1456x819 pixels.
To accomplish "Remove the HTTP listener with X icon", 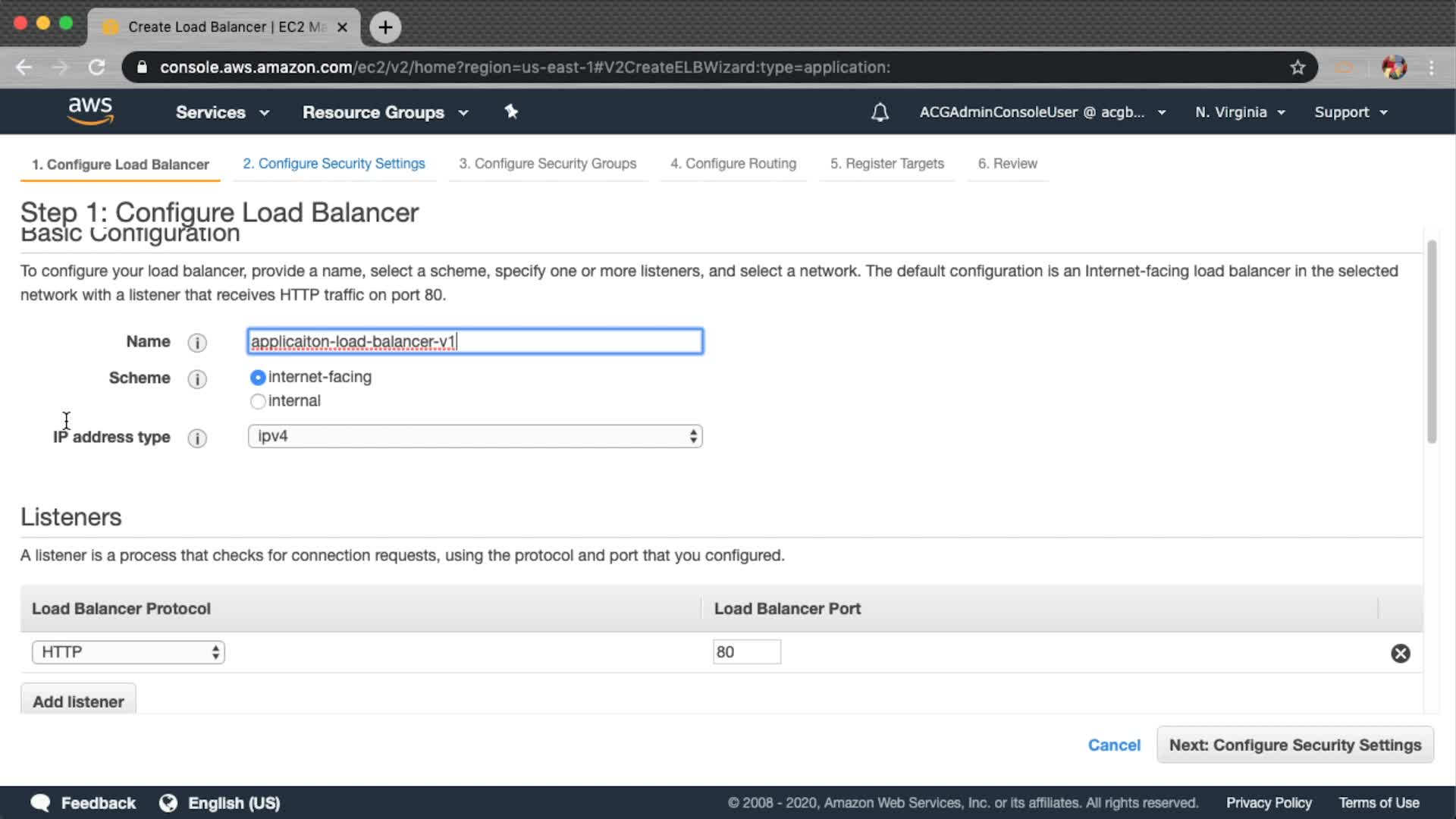I will click(1400, 653).
